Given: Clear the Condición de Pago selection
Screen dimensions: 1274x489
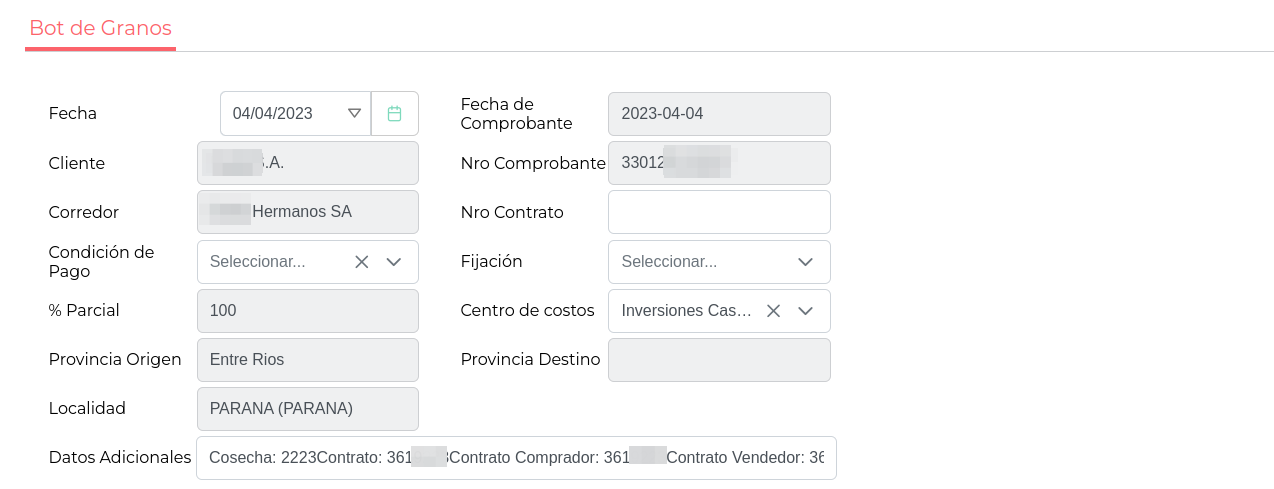Looking at the screenshot, I should (362, 262).
